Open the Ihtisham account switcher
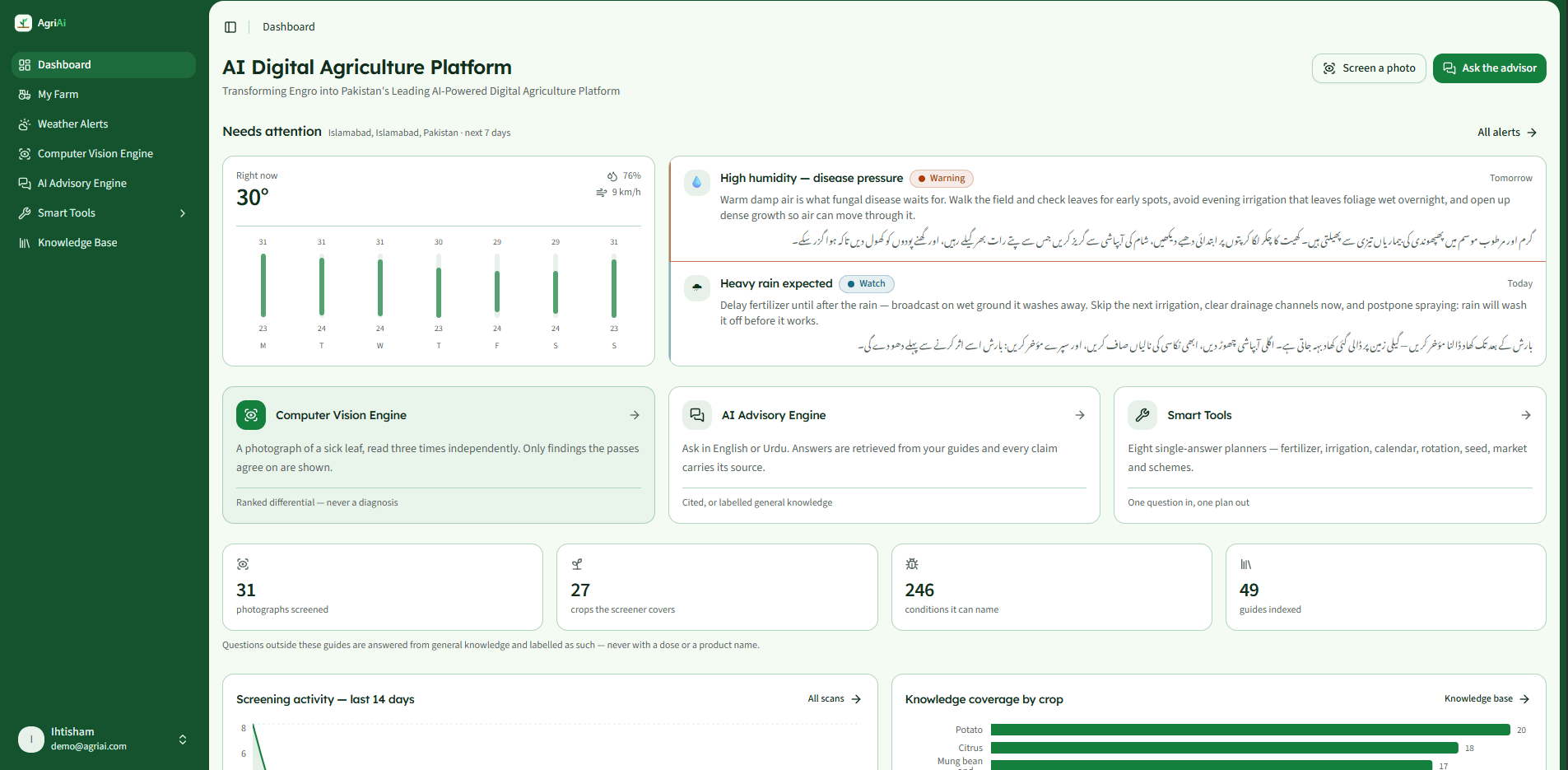 coord(104,740)
